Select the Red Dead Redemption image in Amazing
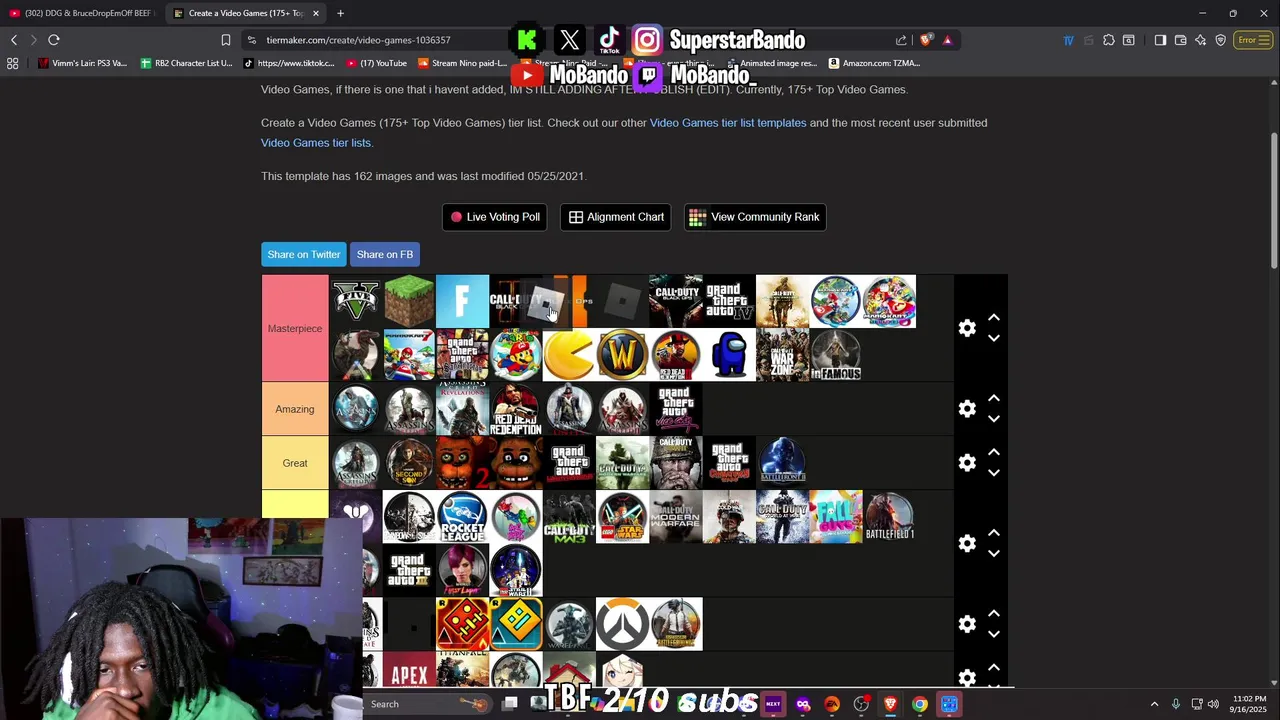 point(516,409)
